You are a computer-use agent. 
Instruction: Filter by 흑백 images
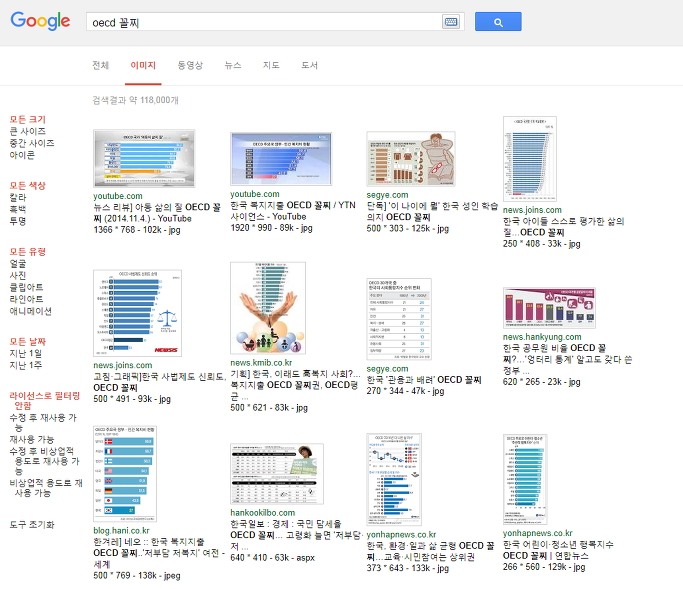(18, 209)
